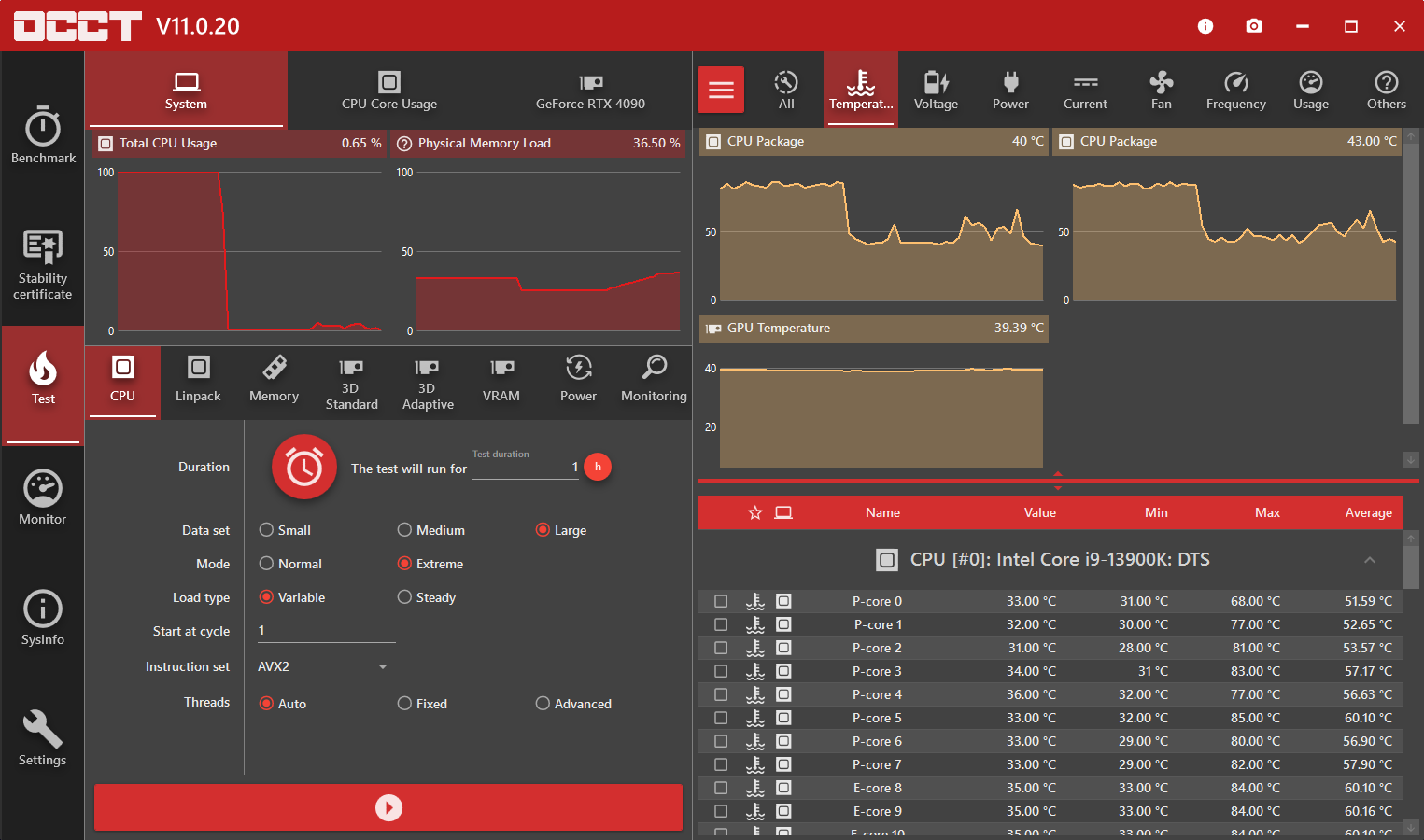Click the Start at cycle input field
1424x840 pixels.
(326, 631)
